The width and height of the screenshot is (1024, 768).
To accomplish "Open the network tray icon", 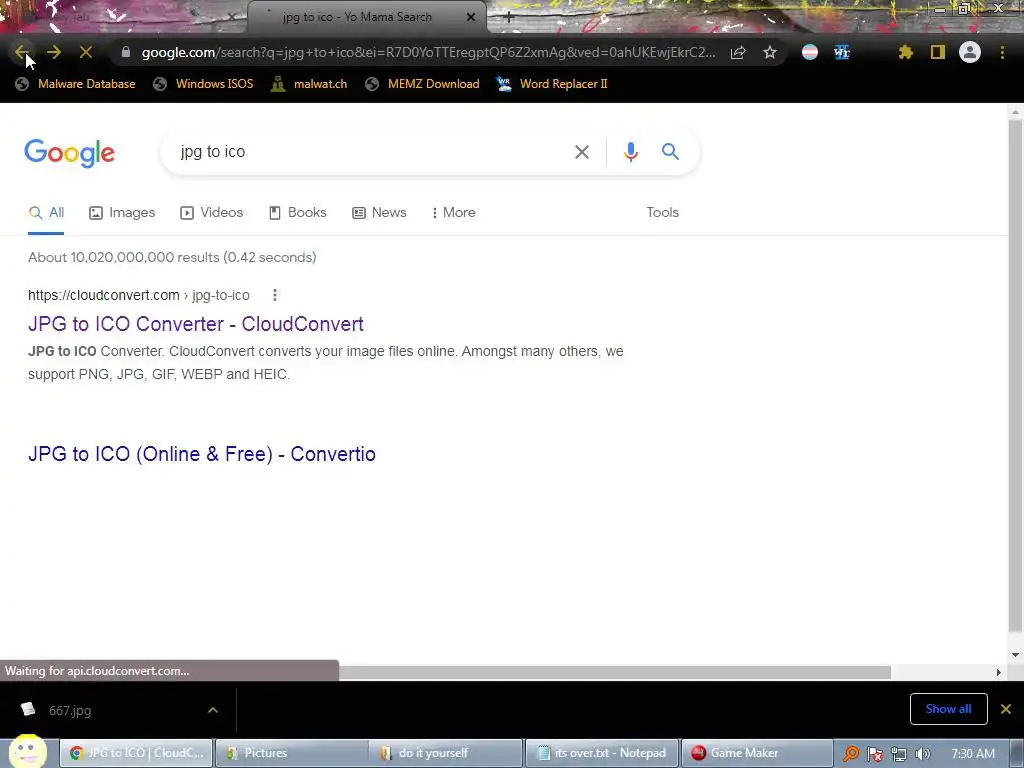I will click(899, 754).
